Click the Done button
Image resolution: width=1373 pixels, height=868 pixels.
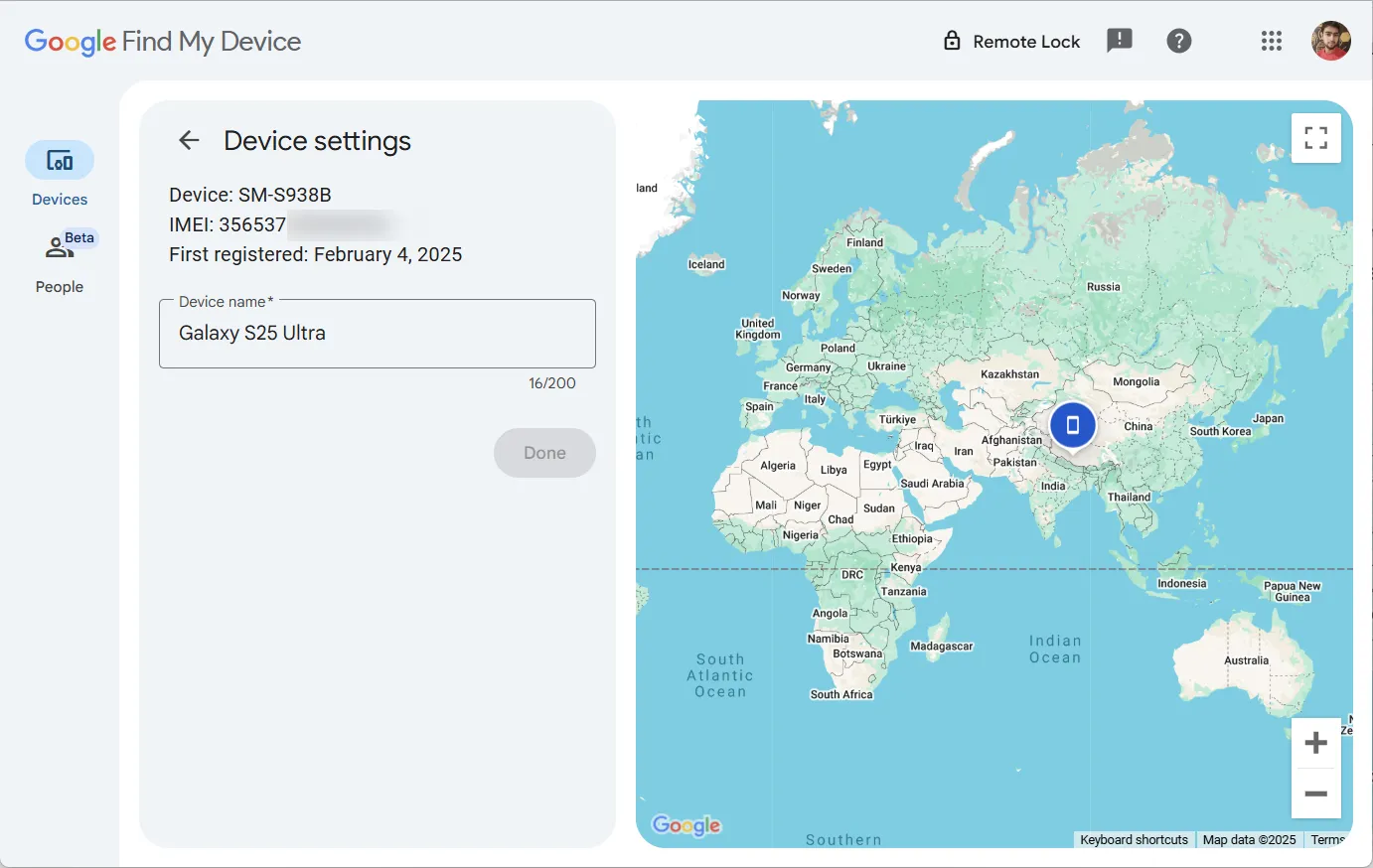544,453
